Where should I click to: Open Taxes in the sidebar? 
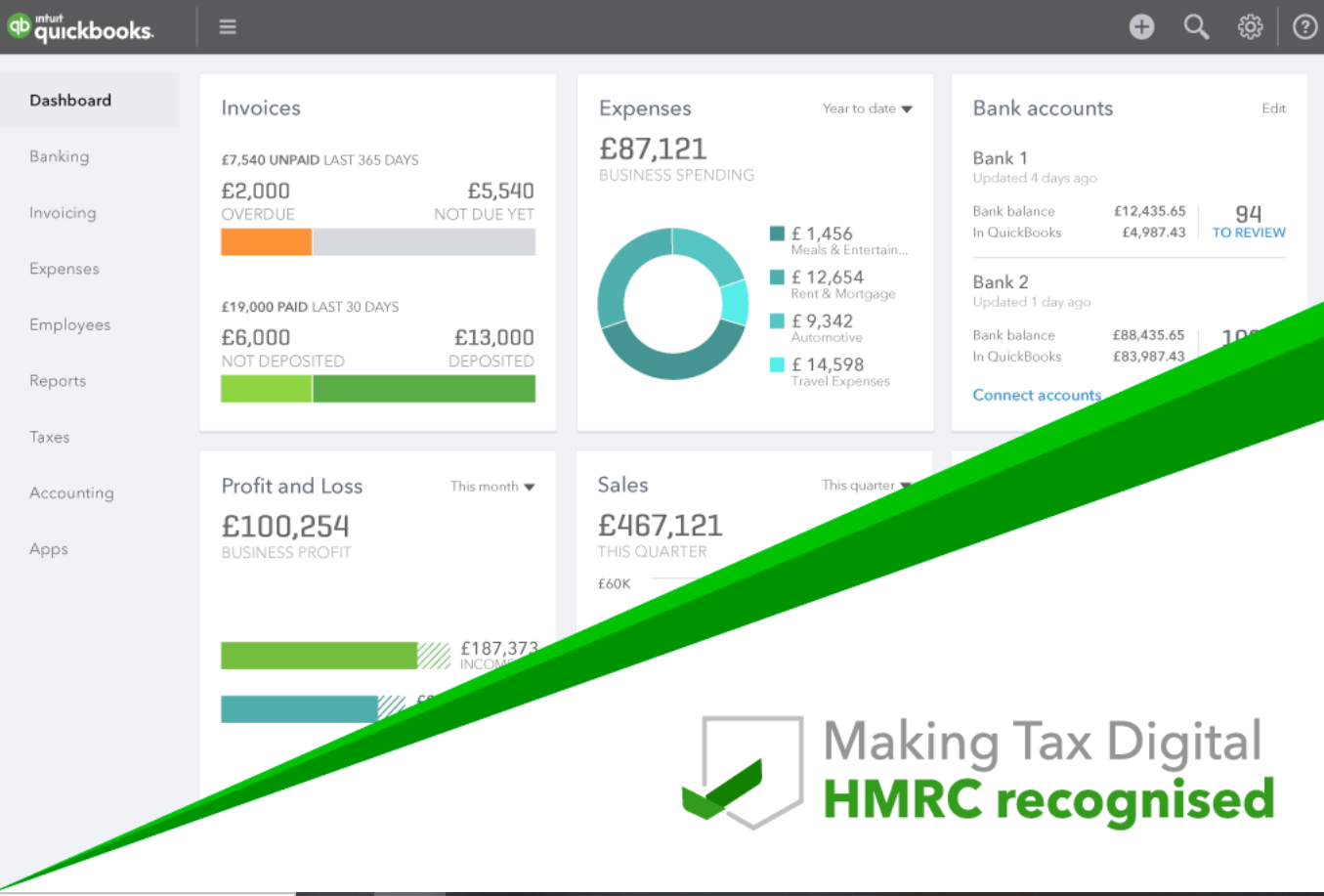tap(50, 437)
